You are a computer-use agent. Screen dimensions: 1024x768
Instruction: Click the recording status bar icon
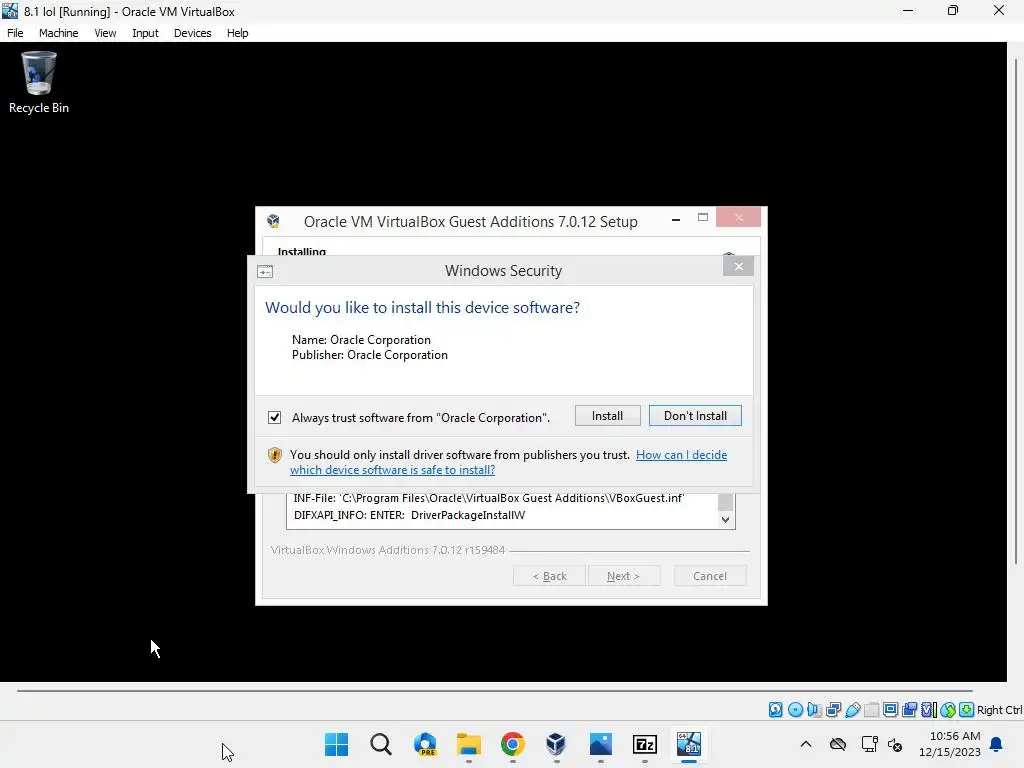coord(909,710)
